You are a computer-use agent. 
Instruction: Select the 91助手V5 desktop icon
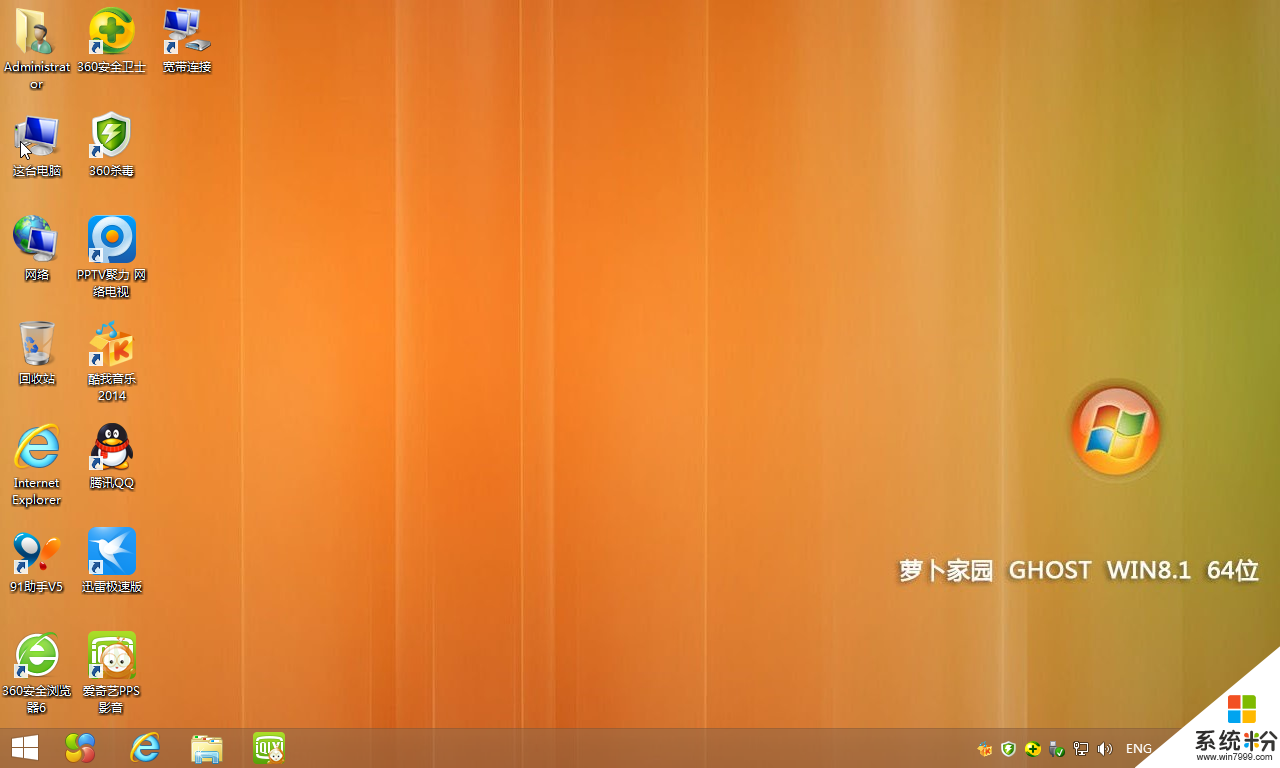point(36,553)
